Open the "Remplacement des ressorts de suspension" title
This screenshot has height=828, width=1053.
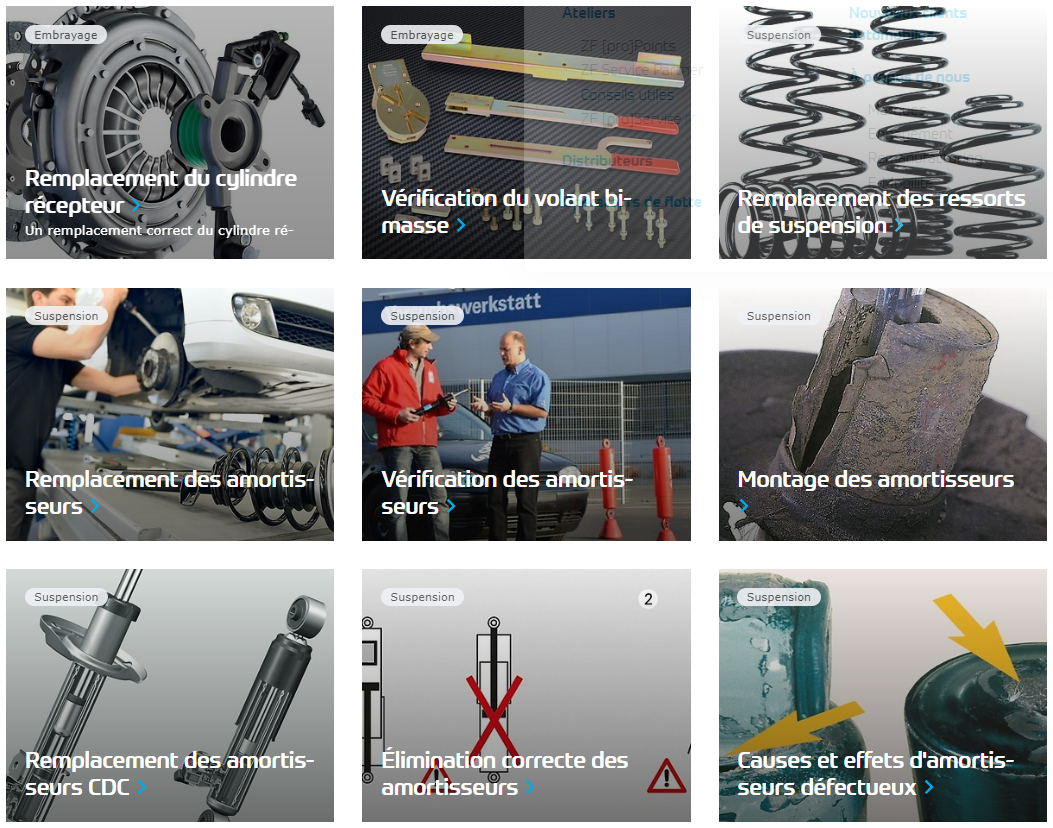881,212
